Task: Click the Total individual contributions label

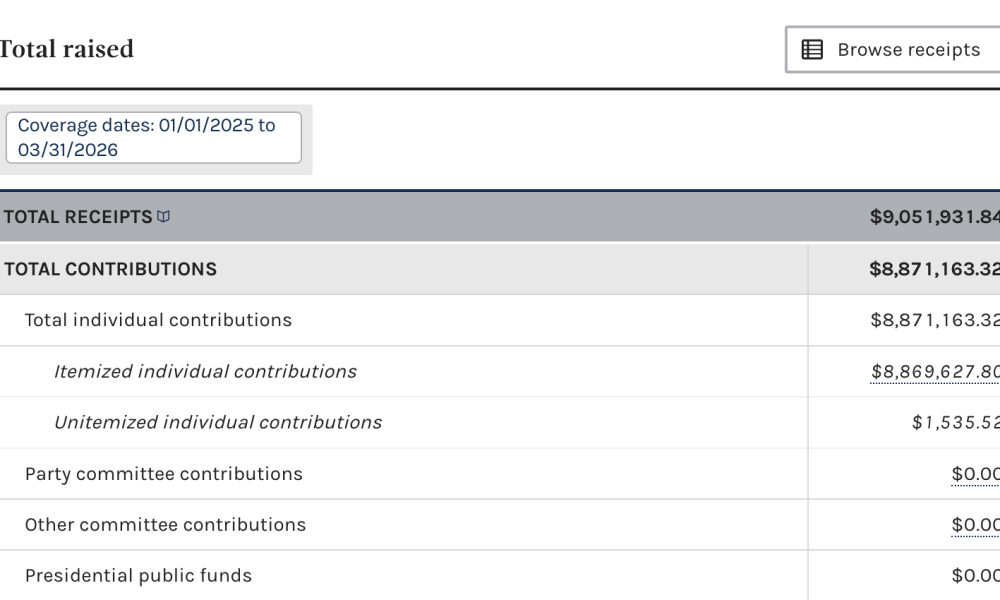Action: click(x=158, y=320)
